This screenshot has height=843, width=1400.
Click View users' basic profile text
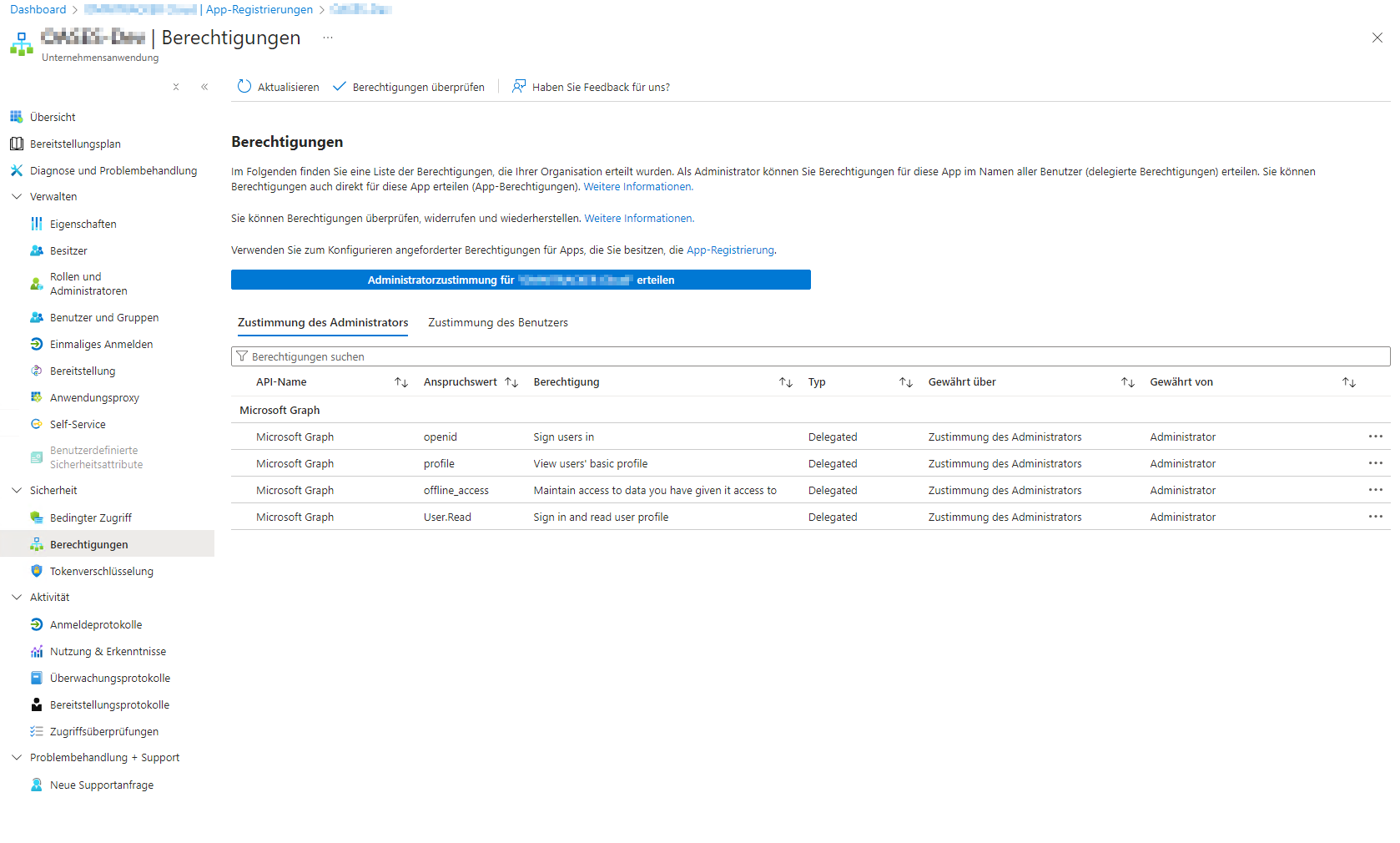591,463
